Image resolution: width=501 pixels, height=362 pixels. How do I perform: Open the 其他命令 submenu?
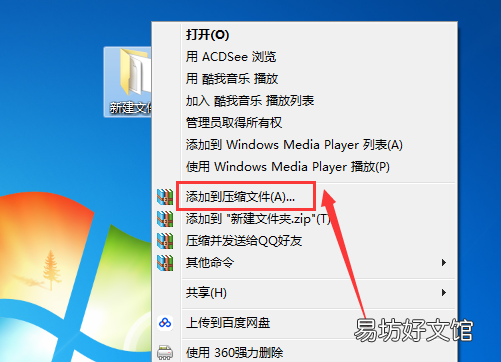pyautogui.click(x=304, y=263)
